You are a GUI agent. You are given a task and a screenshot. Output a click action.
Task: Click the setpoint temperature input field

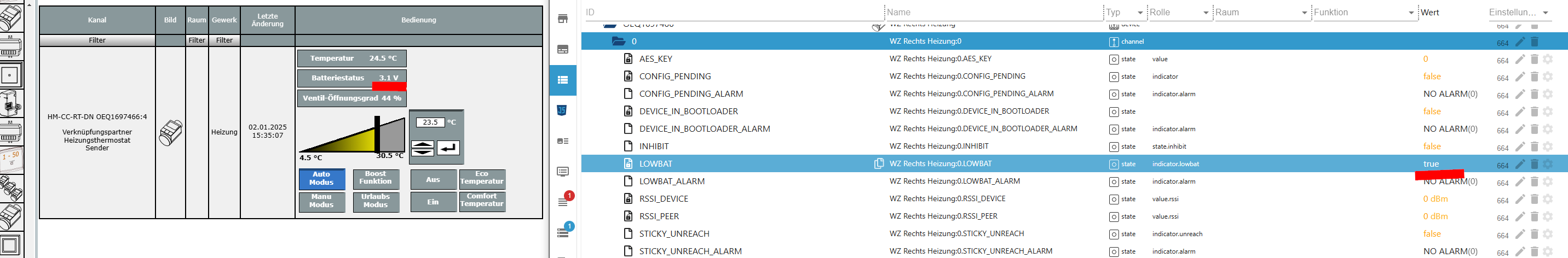tap(430, 122)
